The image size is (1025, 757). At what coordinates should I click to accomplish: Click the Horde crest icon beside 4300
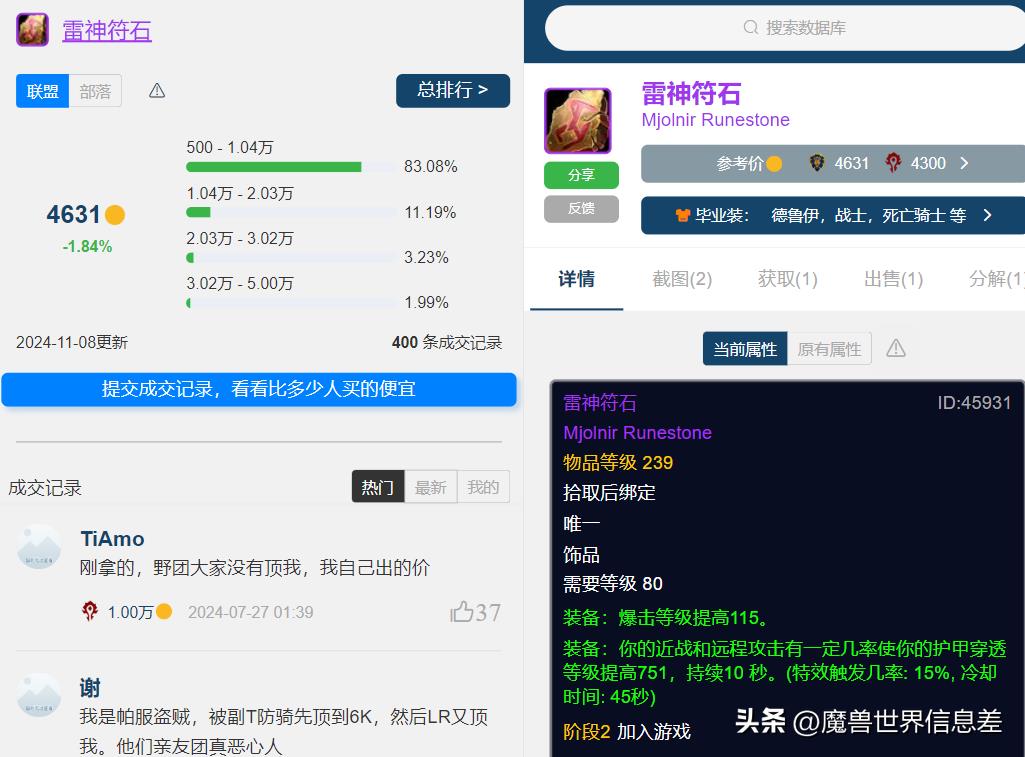894,163
